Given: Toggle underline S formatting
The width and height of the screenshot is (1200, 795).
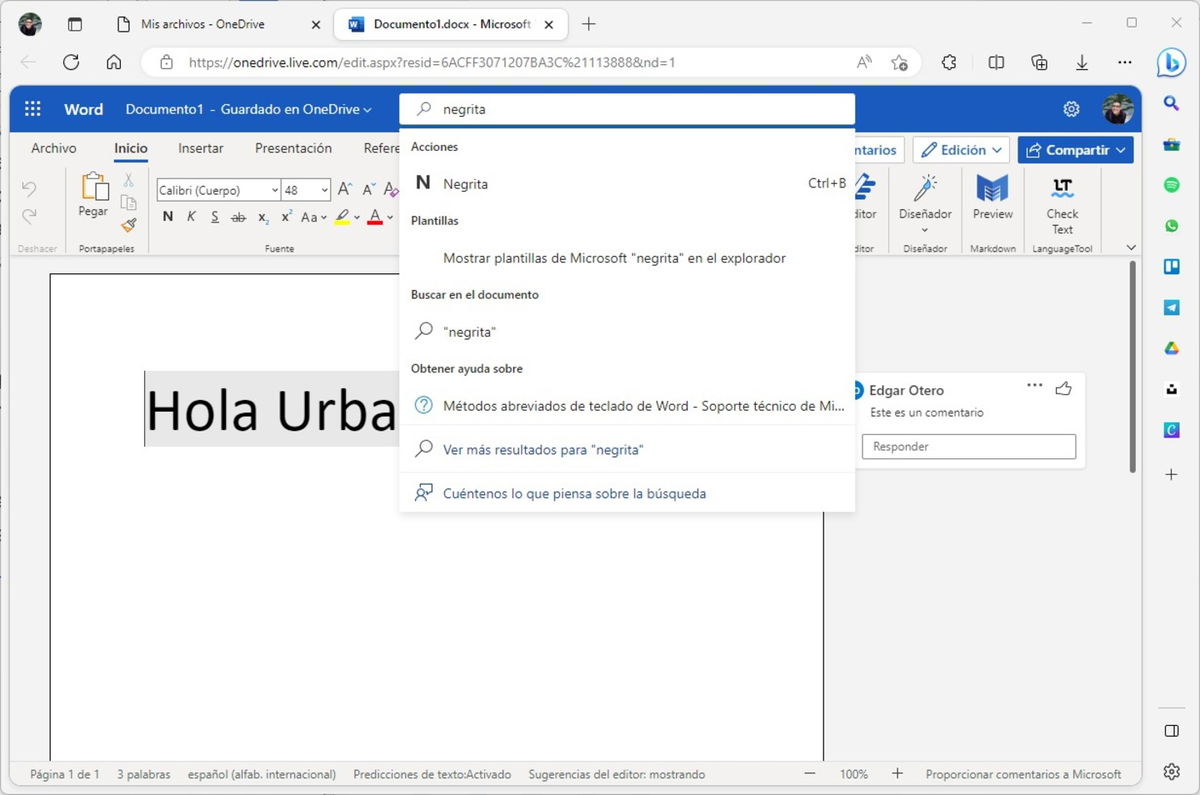Looking at the screenshot, I should (x=215, y=217).
